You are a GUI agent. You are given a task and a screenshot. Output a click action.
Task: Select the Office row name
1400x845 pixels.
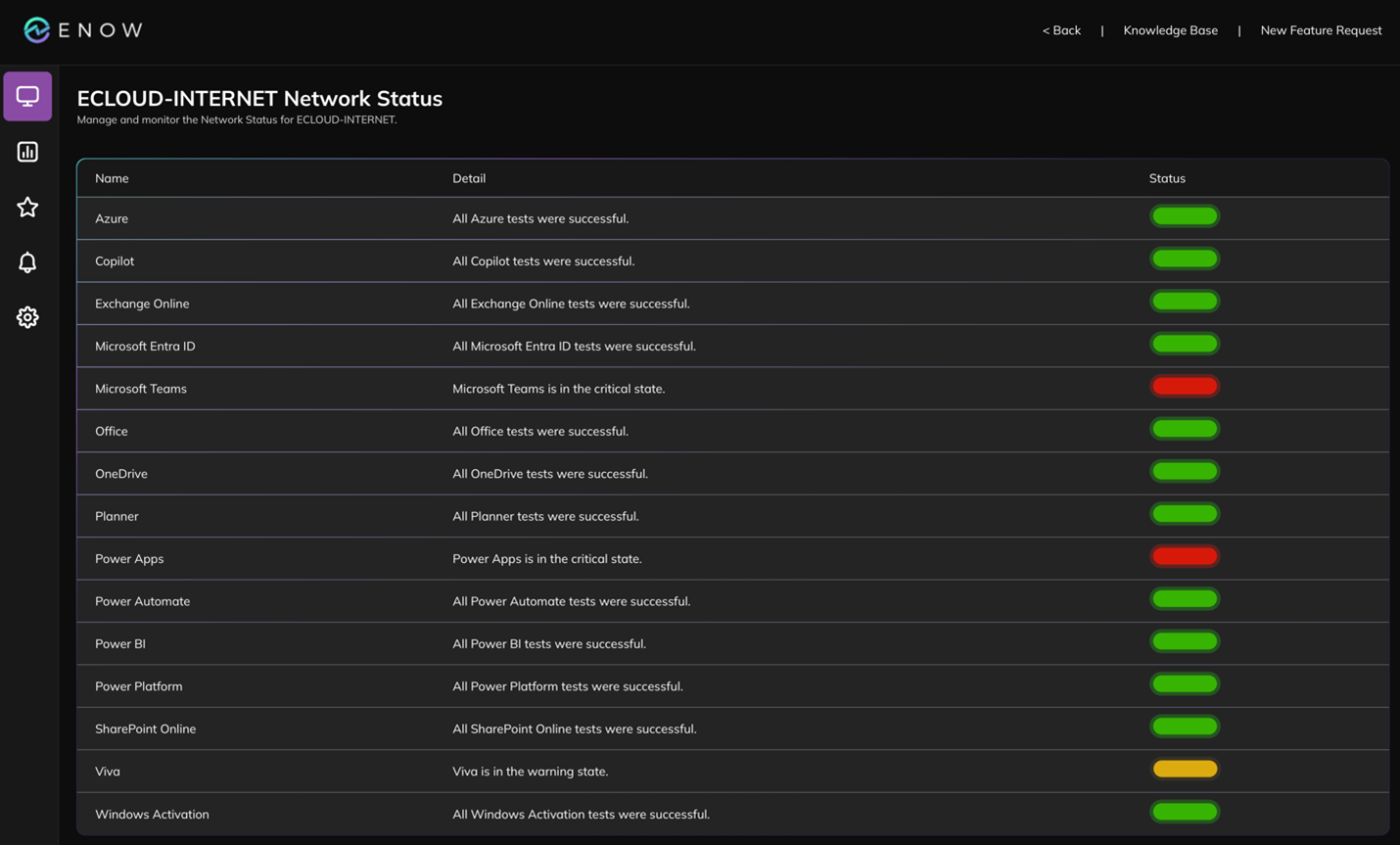[112, 431]
